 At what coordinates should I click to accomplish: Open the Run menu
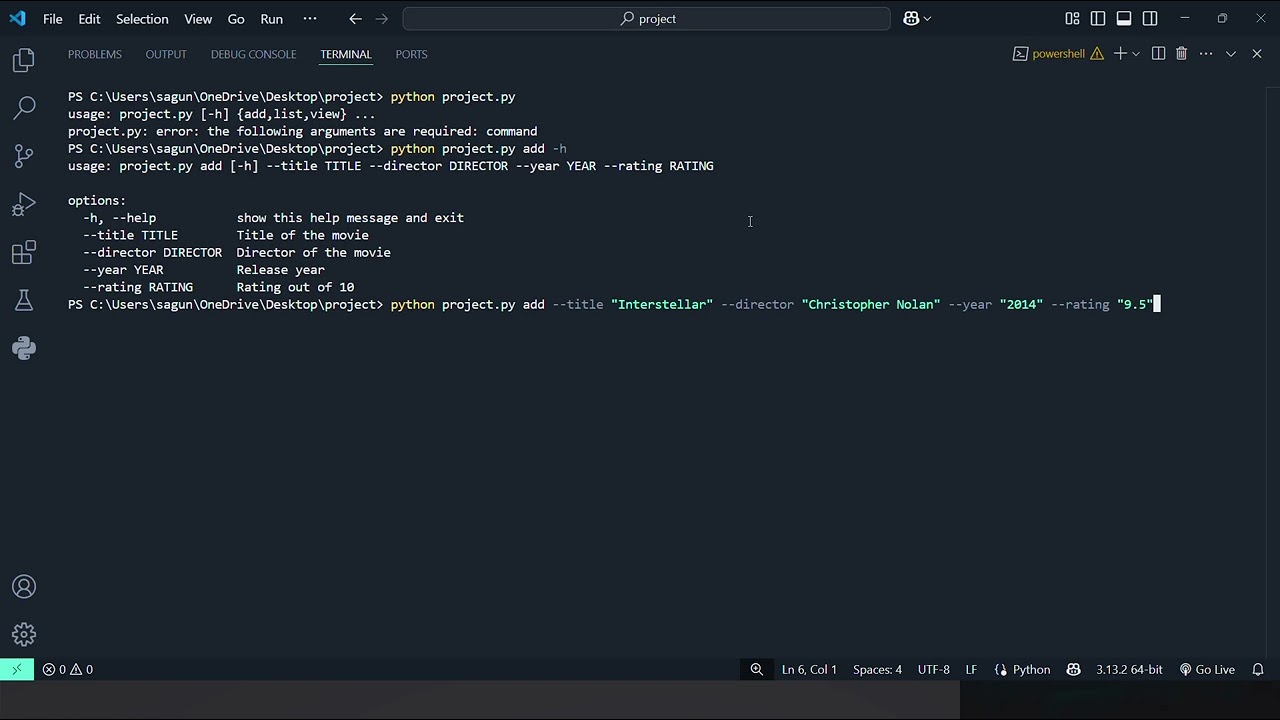pos(271,18)
